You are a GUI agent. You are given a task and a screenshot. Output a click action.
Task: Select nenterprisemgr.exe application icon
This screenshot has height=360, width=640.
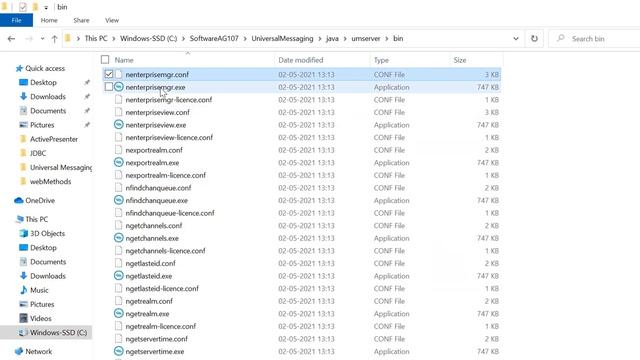[118, 87]
